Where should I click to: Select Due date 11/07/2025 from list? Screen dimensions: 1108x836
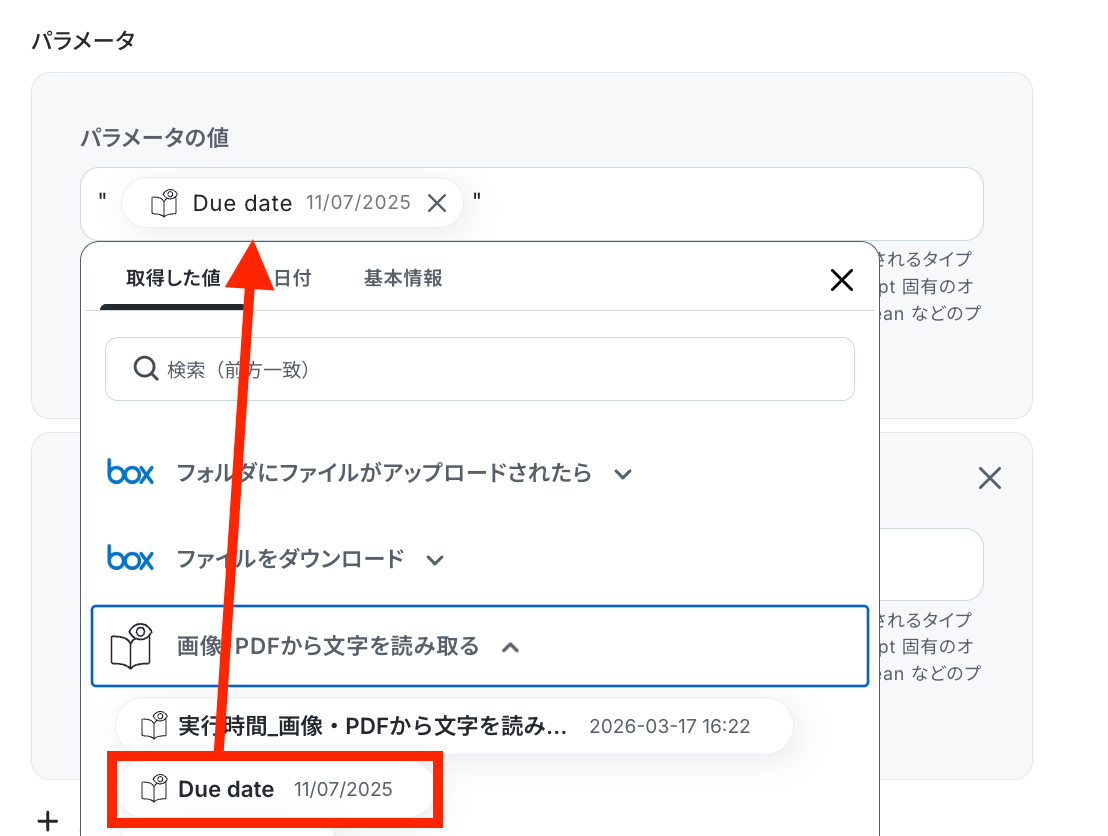[x=275, y=789]
